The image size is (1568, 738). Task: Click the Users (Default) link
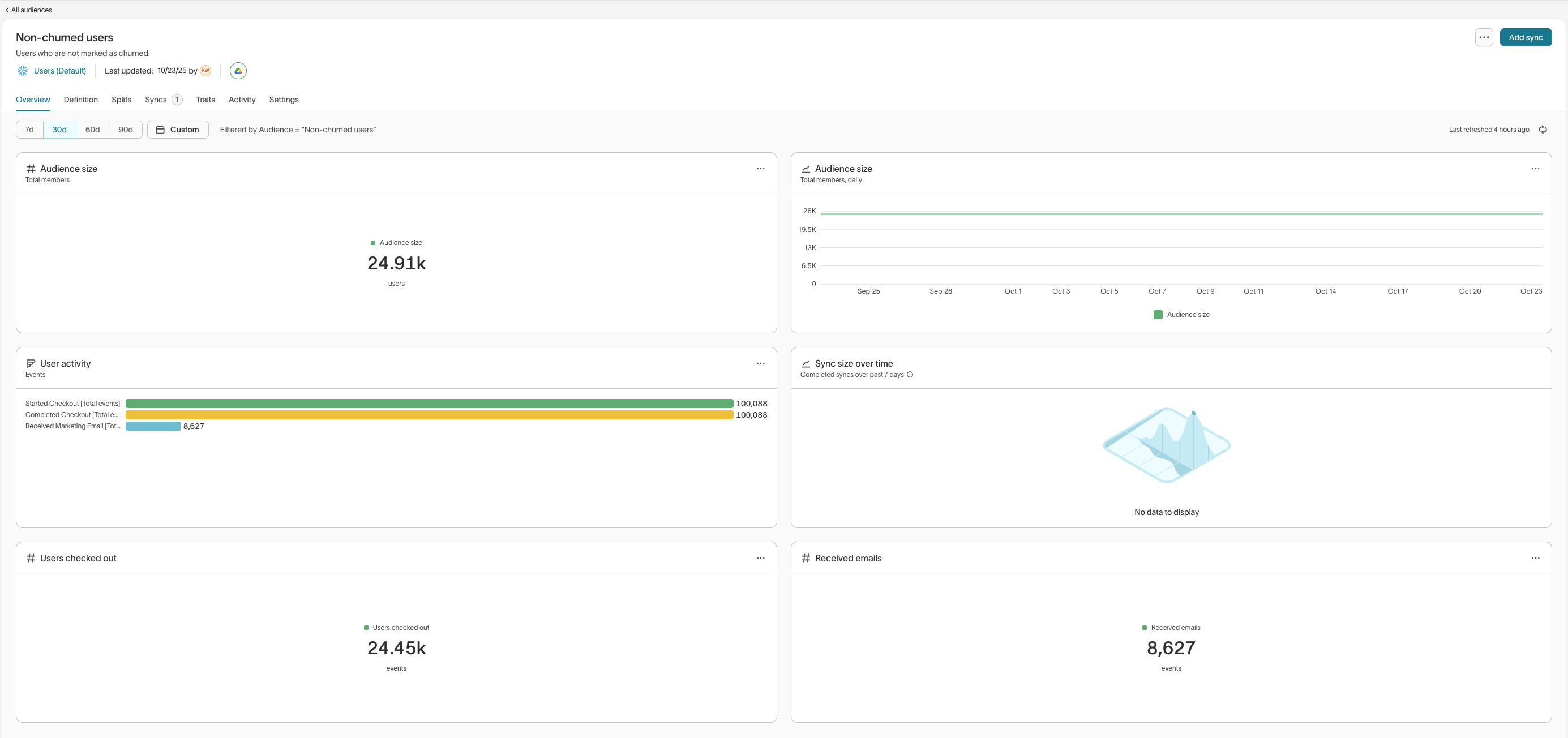[59, 71]
